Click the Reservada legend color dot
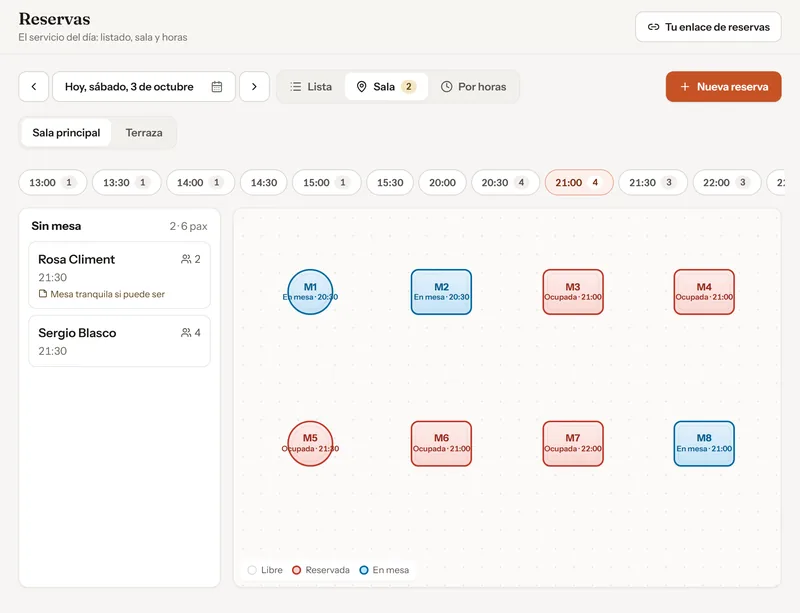The height and width of the screenshot is (613, 800). pyautogui.click(x=296, y=570)
